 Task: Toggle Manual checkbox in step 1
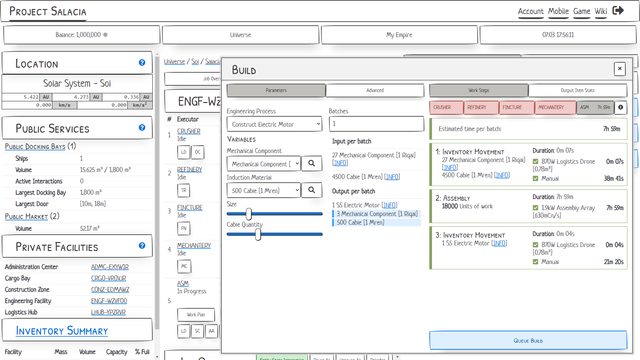point(535,178)
